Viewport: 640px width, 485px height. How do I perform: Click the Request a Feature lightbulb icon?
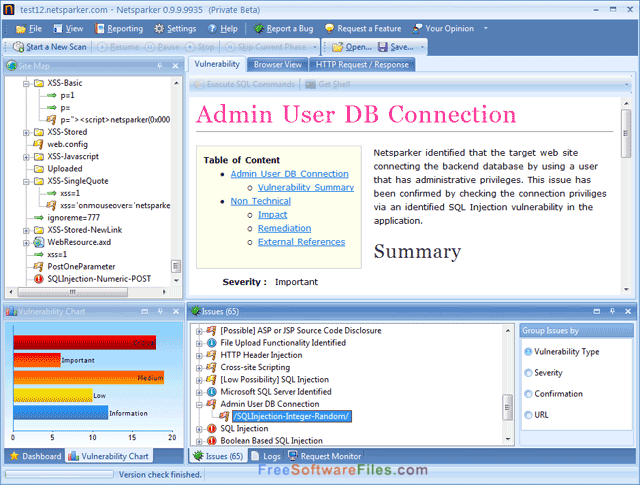[329, 29]
